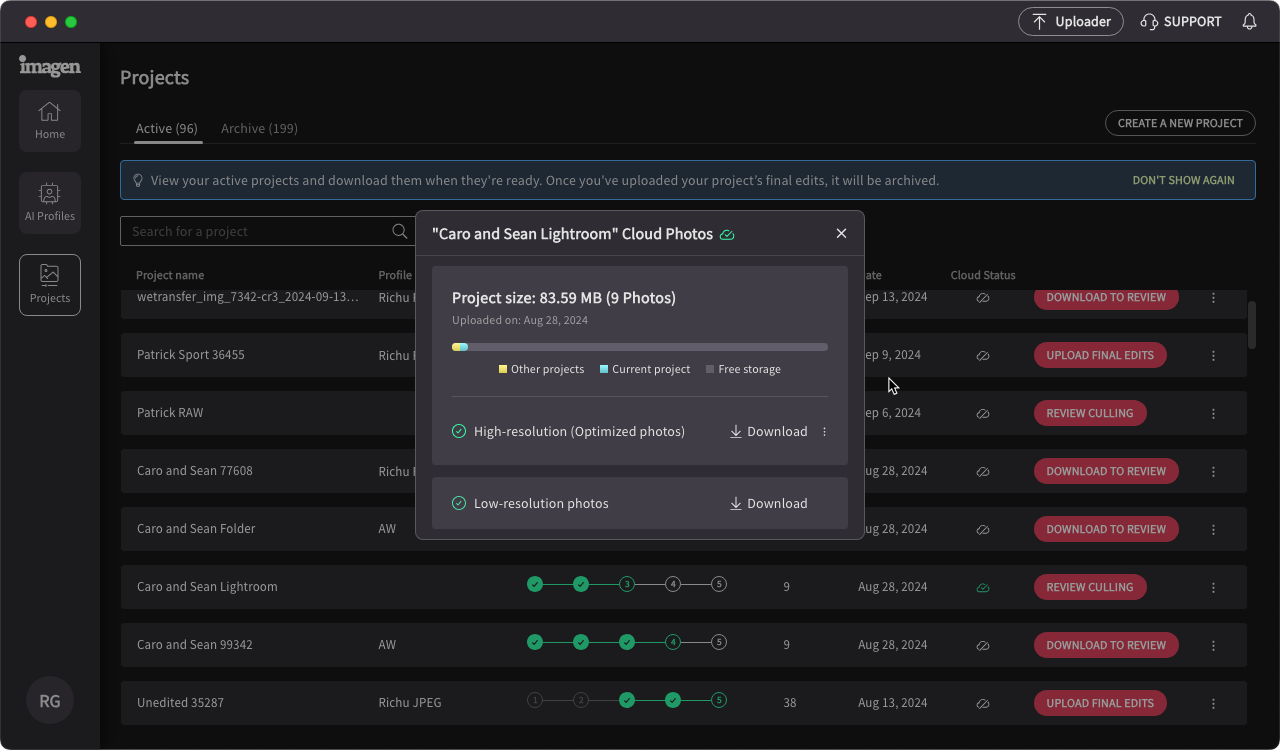
Task: Click UPLOAD FINAL EDITS for Unedited 35287
Action: coord(1100,703)
